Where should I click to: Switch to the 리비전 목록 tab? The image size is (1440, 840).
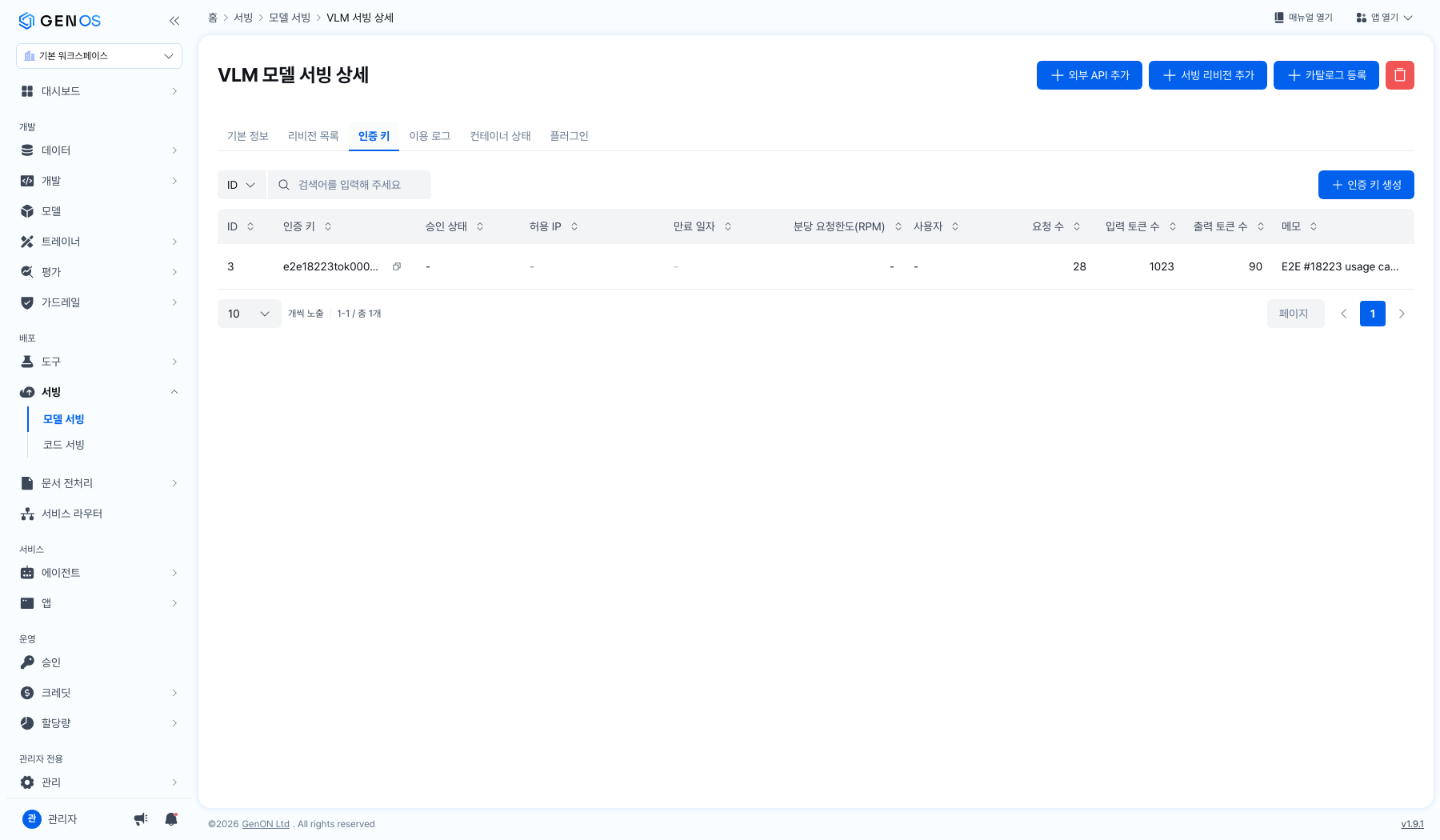(314, 136)
